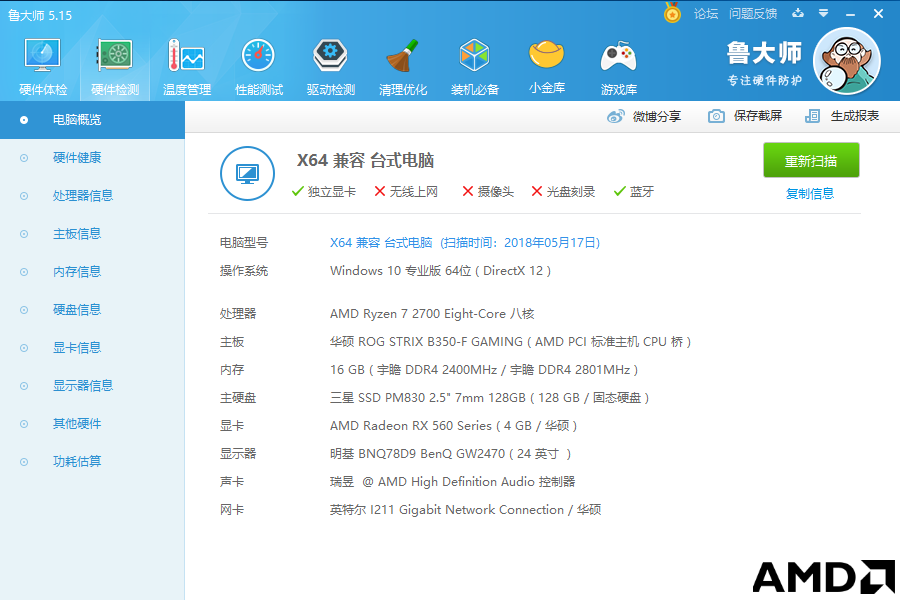The width and height of the screenshot is (900, 600).
Task: Click the report icon for 生成报表
Action: [812, 116]
